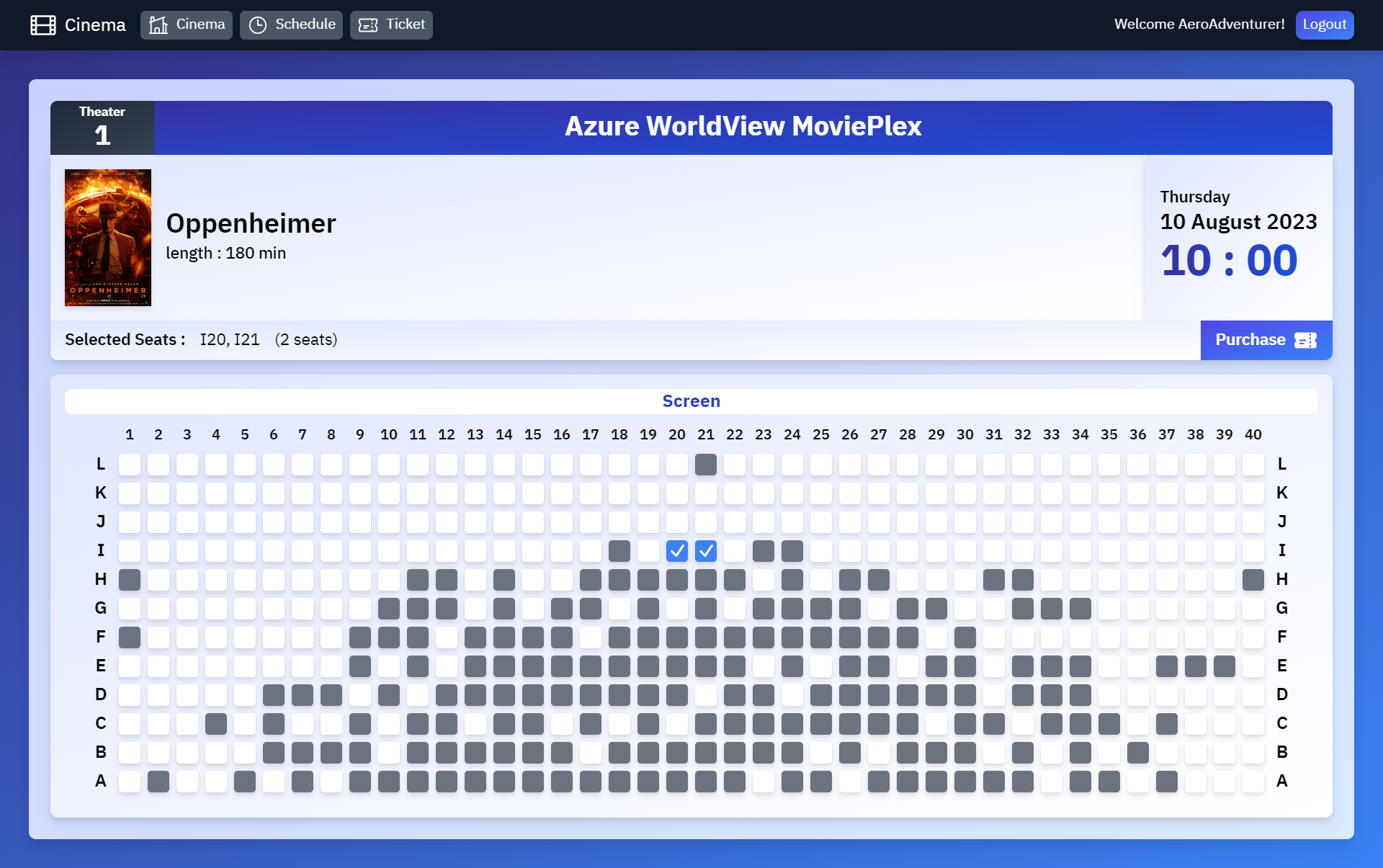Select seat J40
The image size is (1383, 868).
[1253, 522]
